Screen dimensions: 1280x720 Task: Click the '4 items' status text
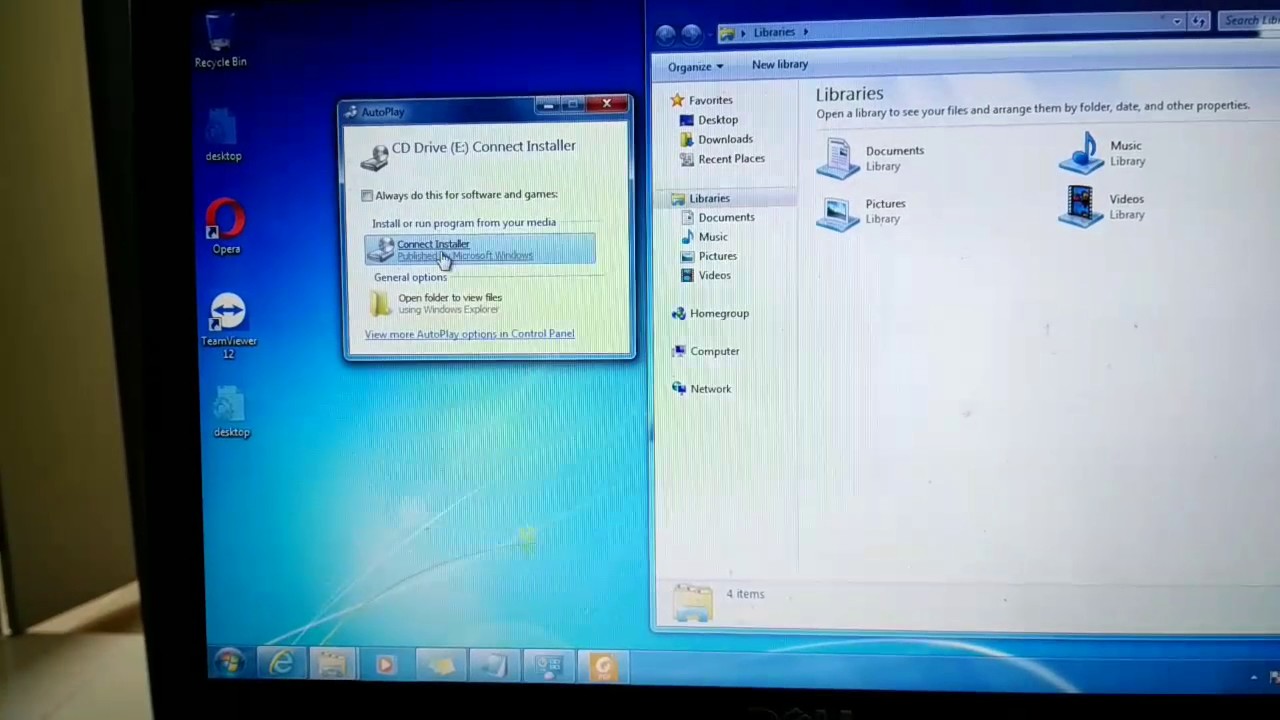click(x=745, y=594)
